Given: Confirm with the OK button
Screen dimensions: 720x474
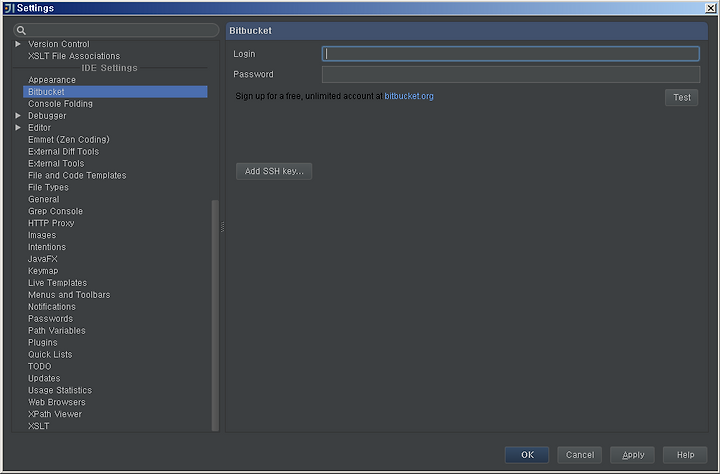Looking at the screenshot, I should click(x=527, y=455).
